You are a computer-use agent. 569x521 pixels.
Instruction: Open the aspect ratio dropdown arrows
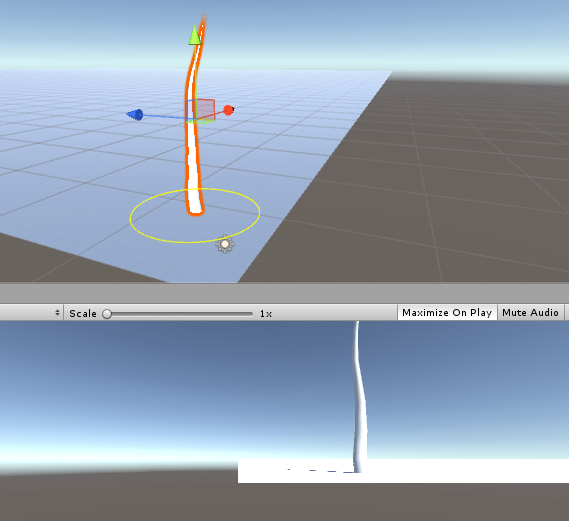[x=57, y=312]
